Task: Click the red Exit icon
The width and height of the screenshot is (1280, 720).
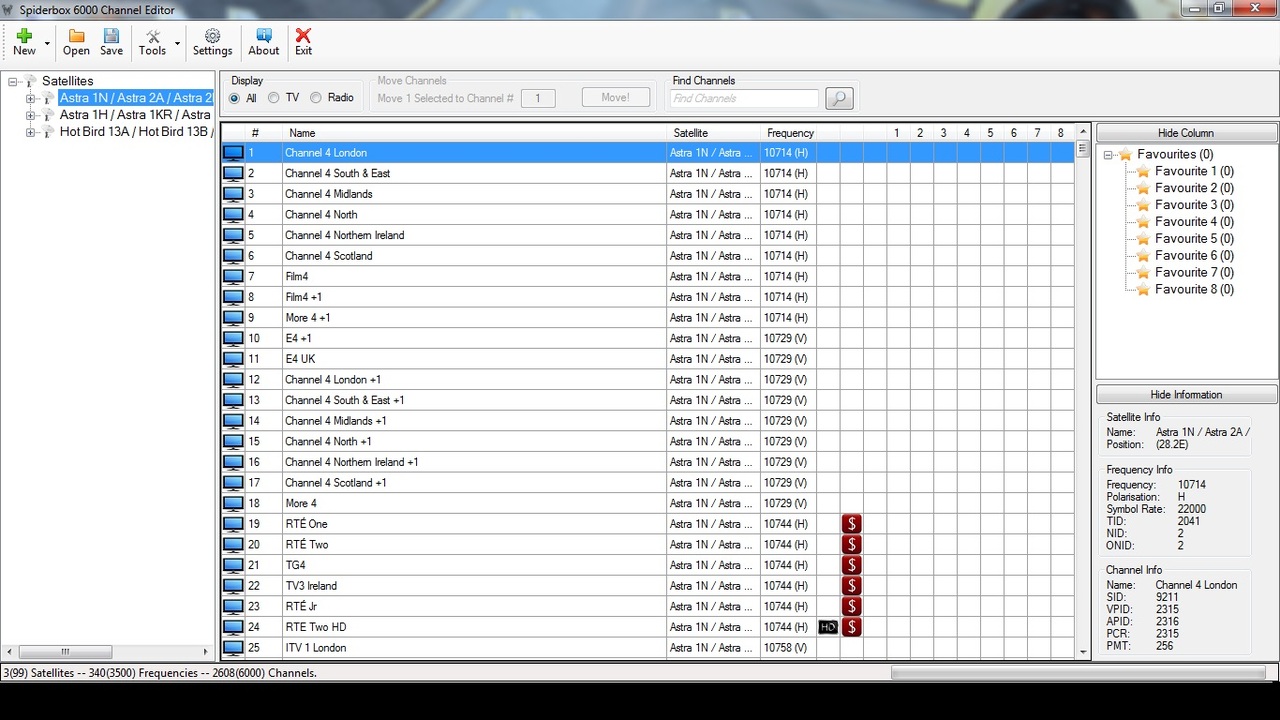Action: coord(303,37)
